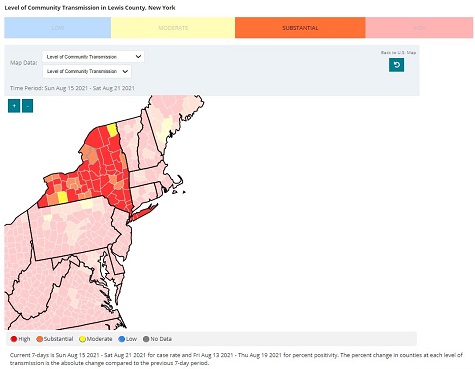Click the orange Substantial legend dot
475x369 pixels.
click(40, 339)
